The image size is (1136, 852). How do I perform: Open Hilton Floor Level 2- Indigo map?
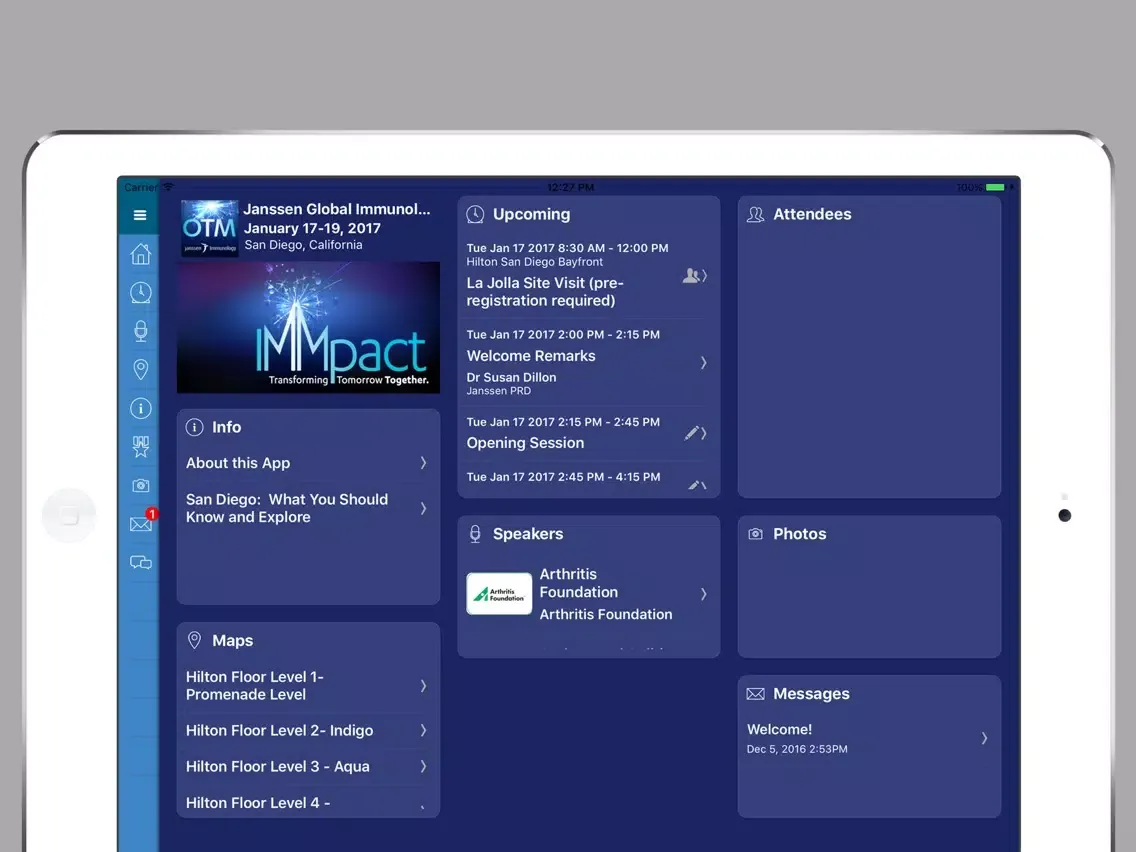(x=309, y=730)
